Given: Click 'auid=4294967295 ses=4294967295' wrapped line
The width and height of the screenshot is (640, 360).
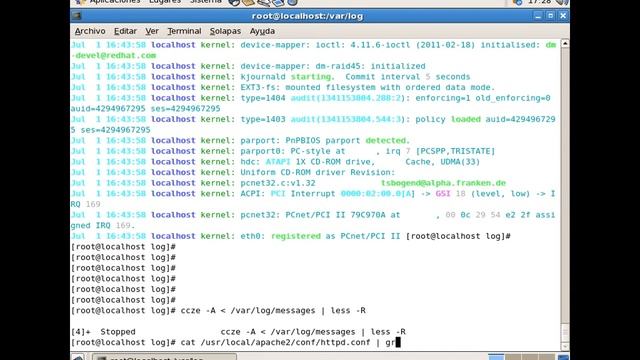Looking at the screenshot, I should [x=145, y=109].
